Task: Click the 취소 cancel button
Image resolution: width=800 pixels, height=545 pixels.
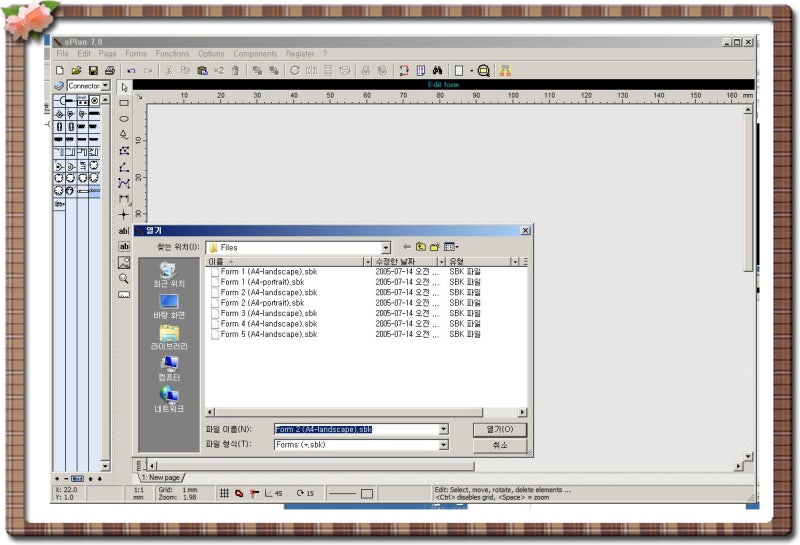Action: [x=500, y=445]
